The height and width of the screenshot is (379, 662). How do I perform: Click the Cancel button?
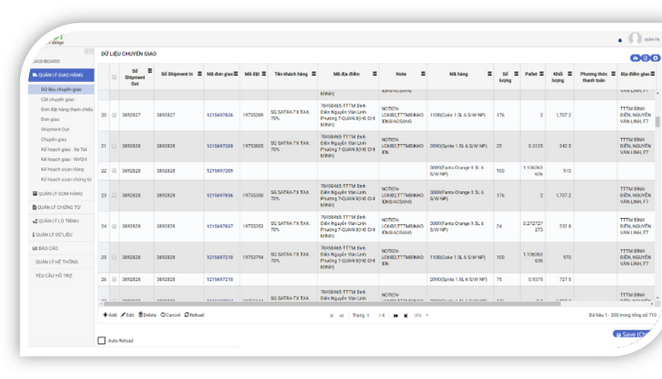click(171, 315)
